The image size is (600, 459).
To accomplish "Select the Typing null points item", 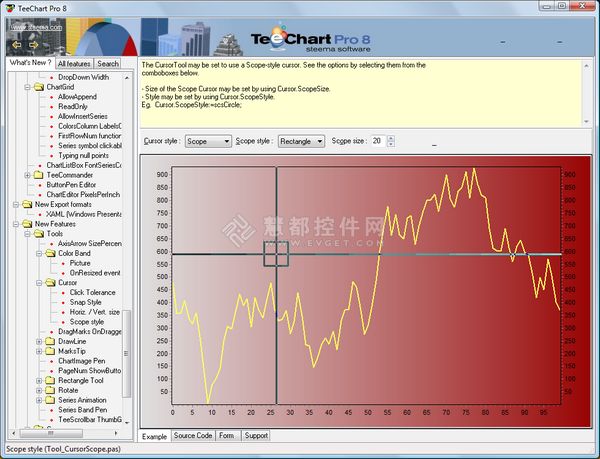I will [83, 156].
